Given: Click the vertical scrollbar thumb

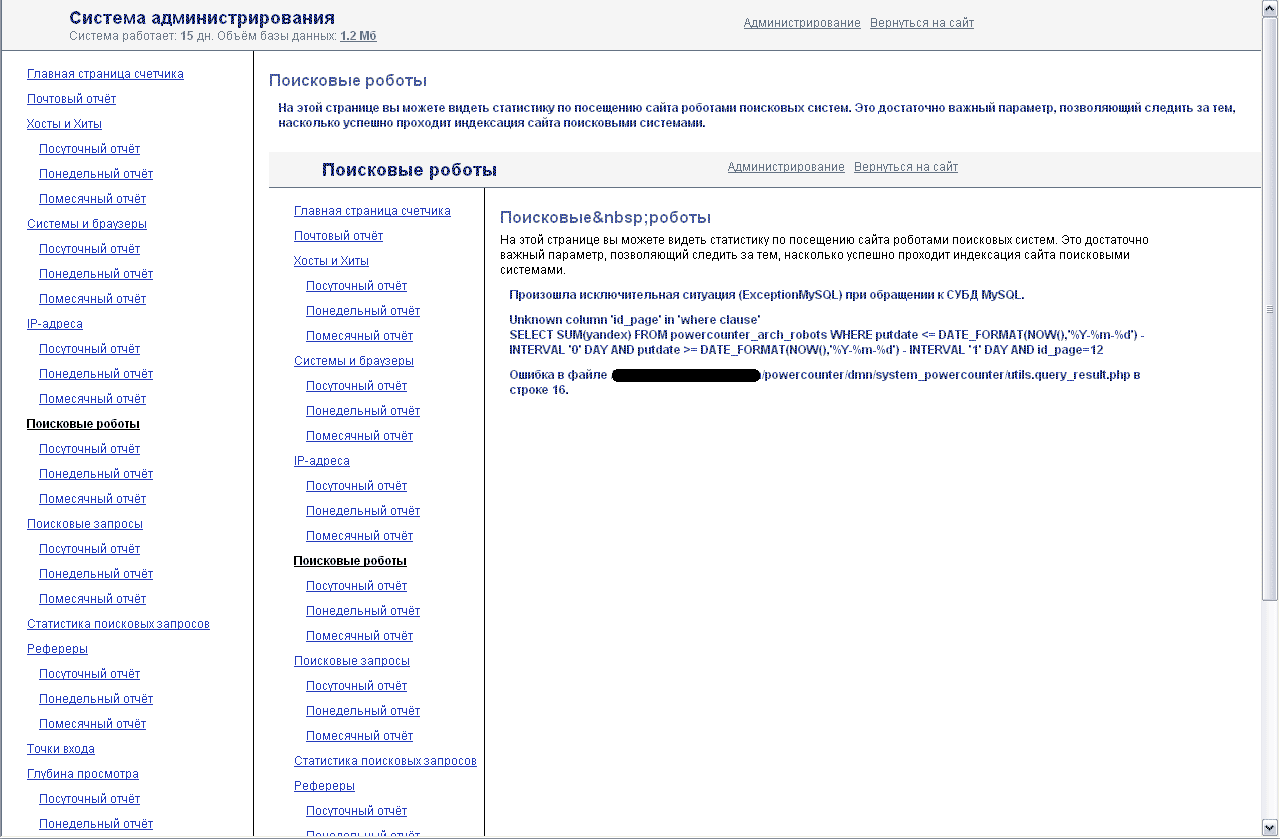Looking at the screenshot, I should coord(1271,309).
